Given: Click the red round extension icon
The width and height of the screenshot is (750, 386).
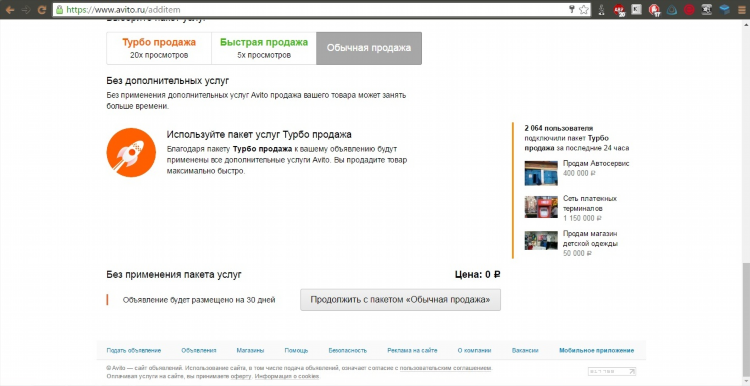Looking at the screenshot, I should (x=689, y=9).
